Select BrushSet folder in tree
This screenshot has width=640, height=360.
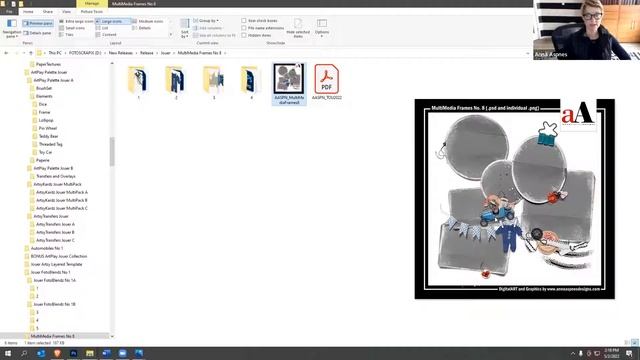(44, 88)
